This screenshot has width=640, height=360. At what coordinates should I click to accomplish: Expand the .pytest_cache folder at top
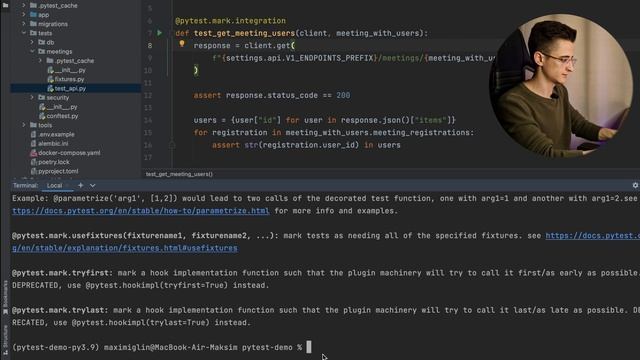[24, 5]
